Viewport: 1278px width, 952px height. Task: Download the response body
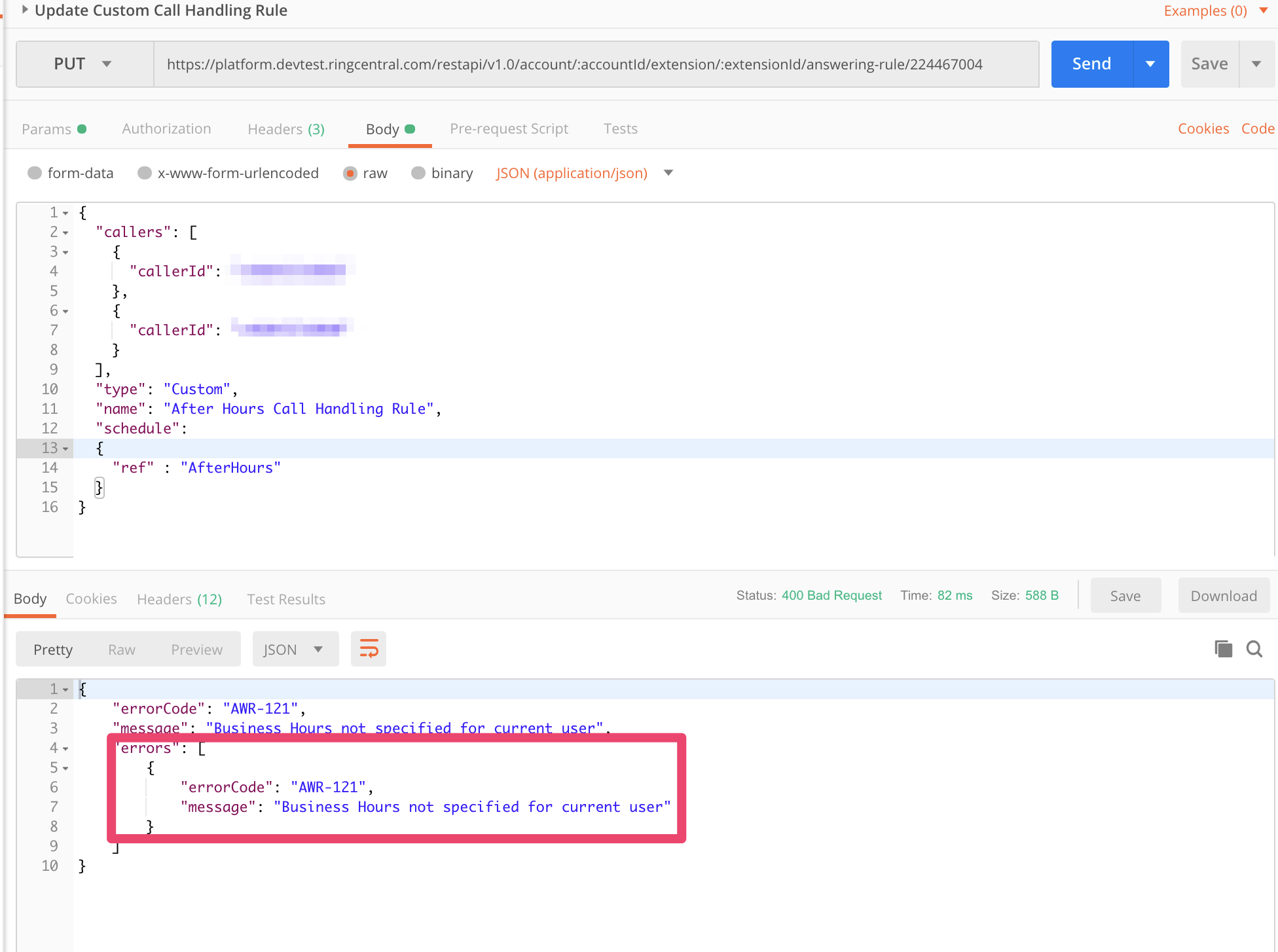1224,595
